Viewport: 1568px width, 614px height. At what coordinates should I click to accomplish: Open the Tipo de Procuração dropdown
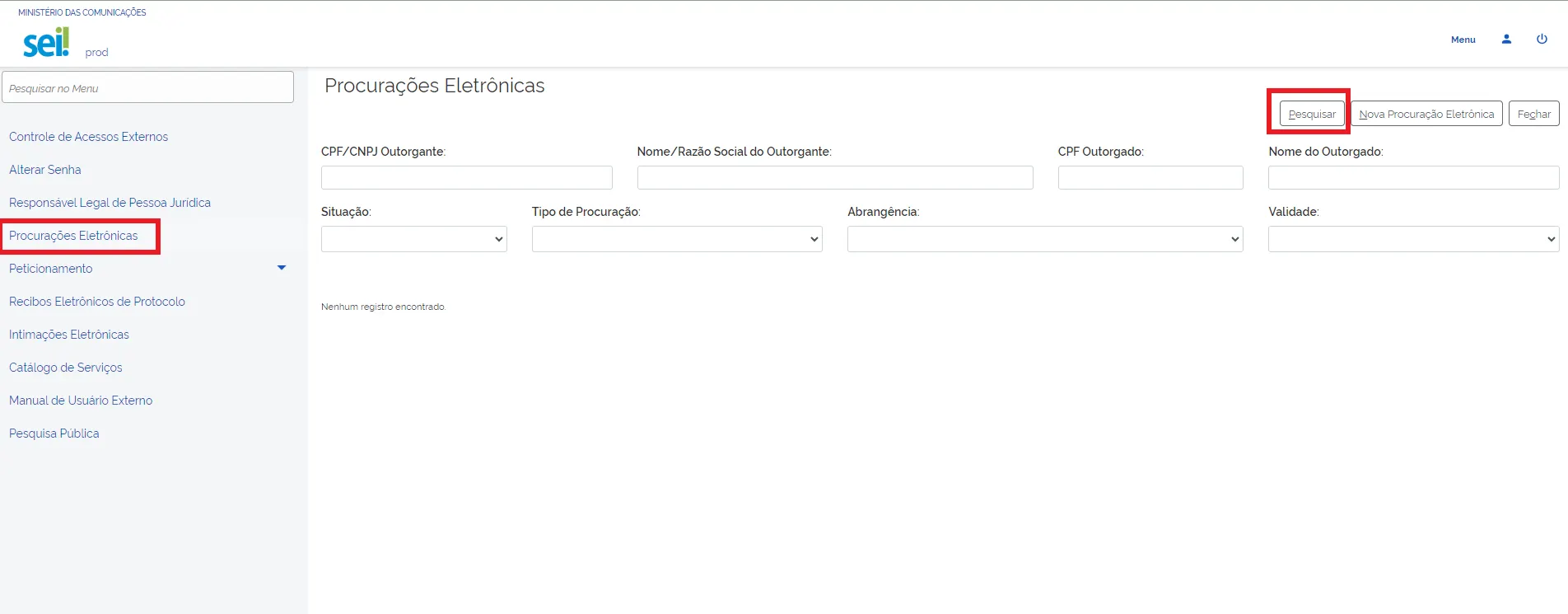(x=676, y=239)
